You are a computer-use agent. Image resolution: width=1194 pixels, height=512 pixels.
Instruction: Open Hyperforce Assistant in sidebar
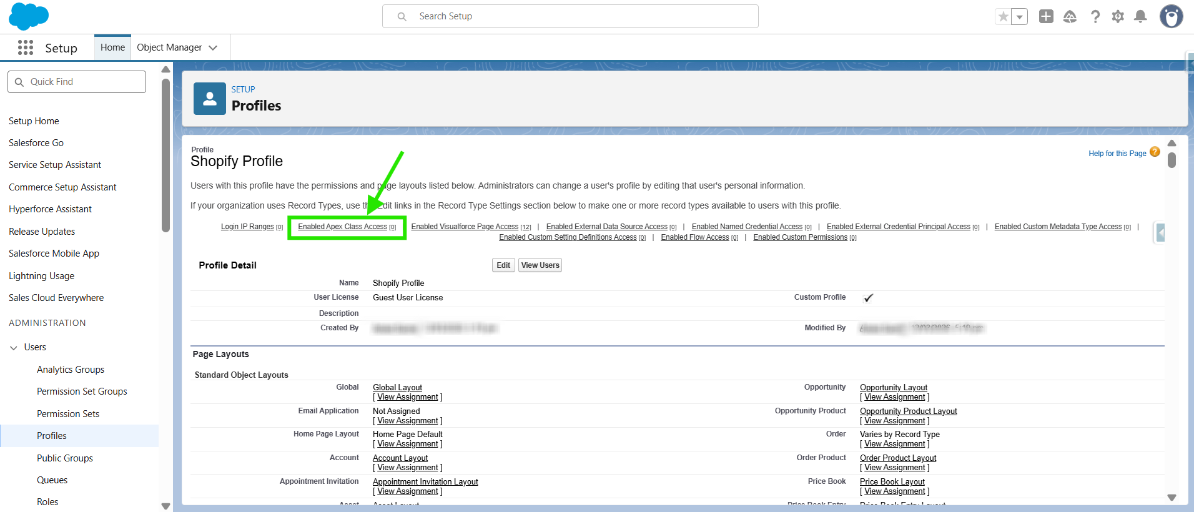click(x=50, y=209)
